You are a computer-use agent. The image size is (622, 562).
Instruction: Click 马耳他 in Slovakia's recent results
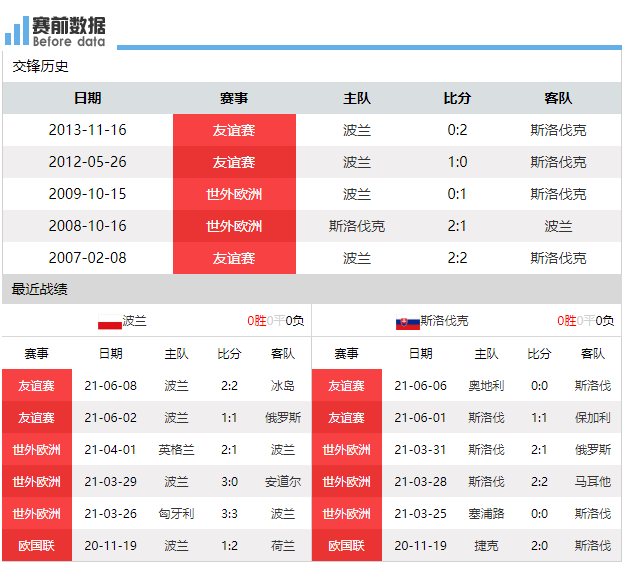593,482
